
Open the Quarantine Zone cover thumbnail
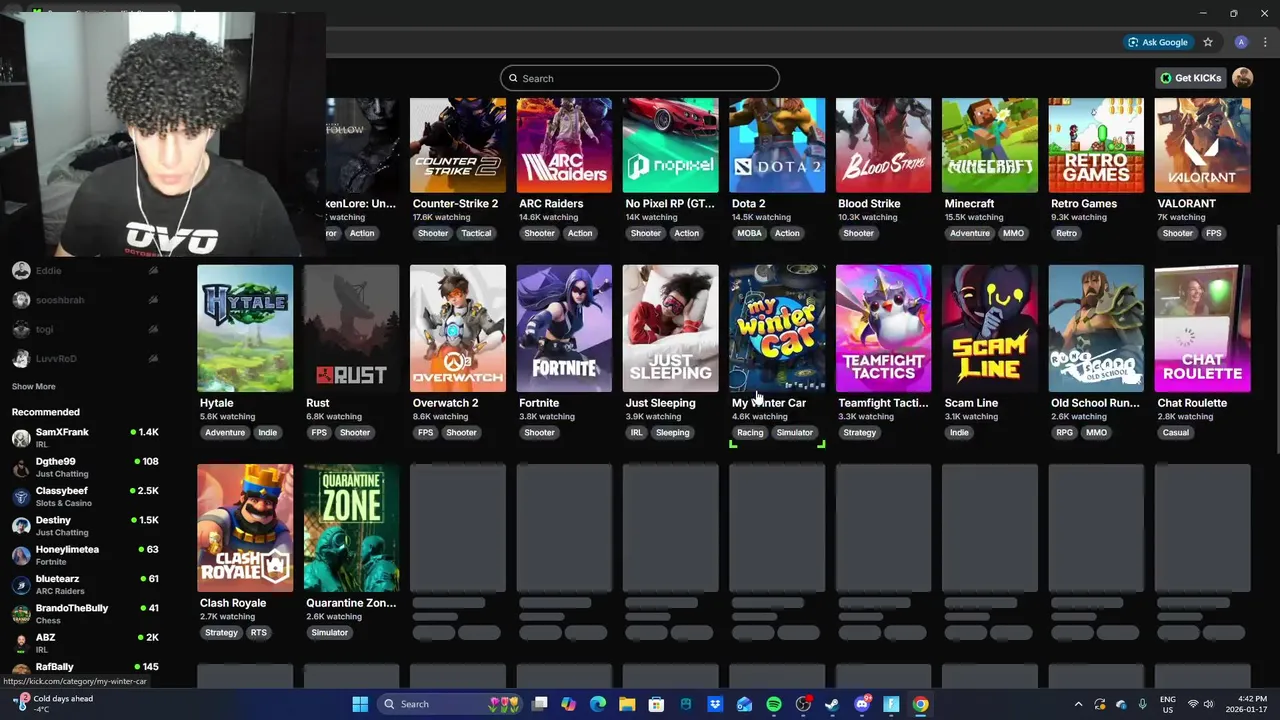click(x=351, y=528)
